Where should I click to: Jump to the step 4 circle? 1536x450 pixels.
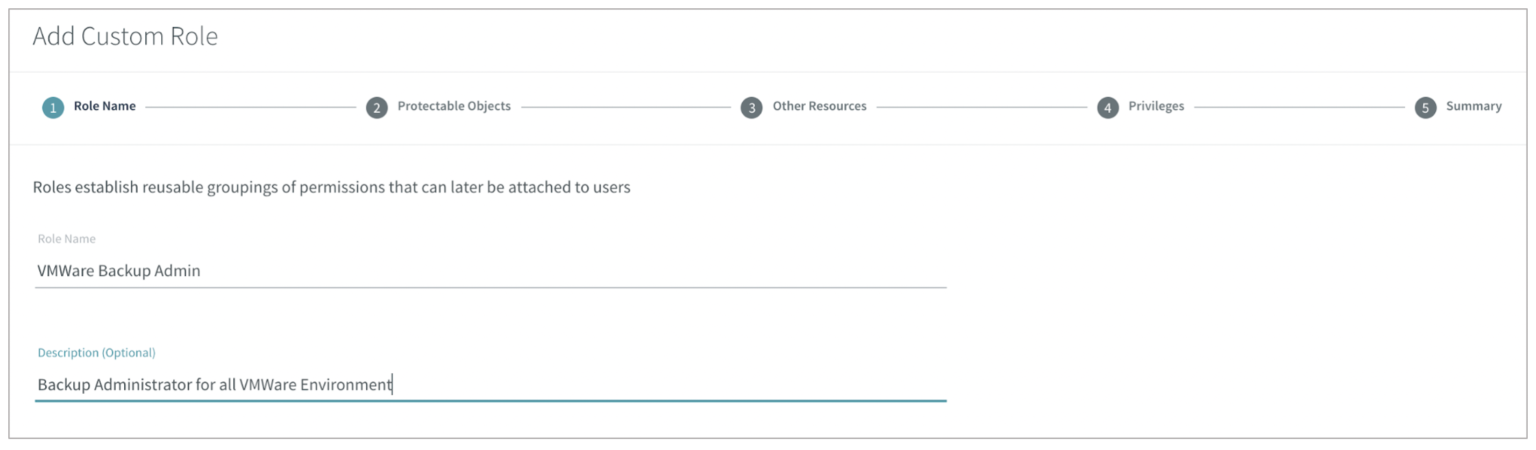pos(1107,108)
